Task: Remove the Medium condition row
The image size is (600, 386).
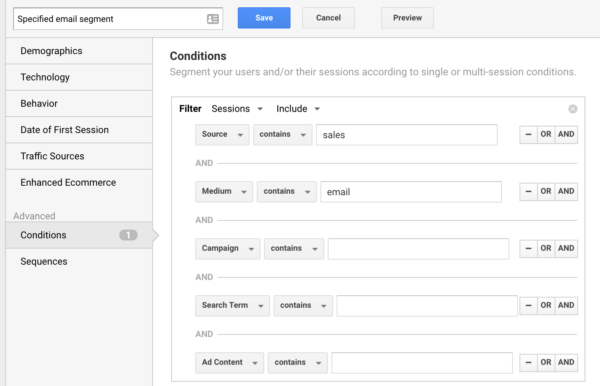Action: (x=528, y=192)
